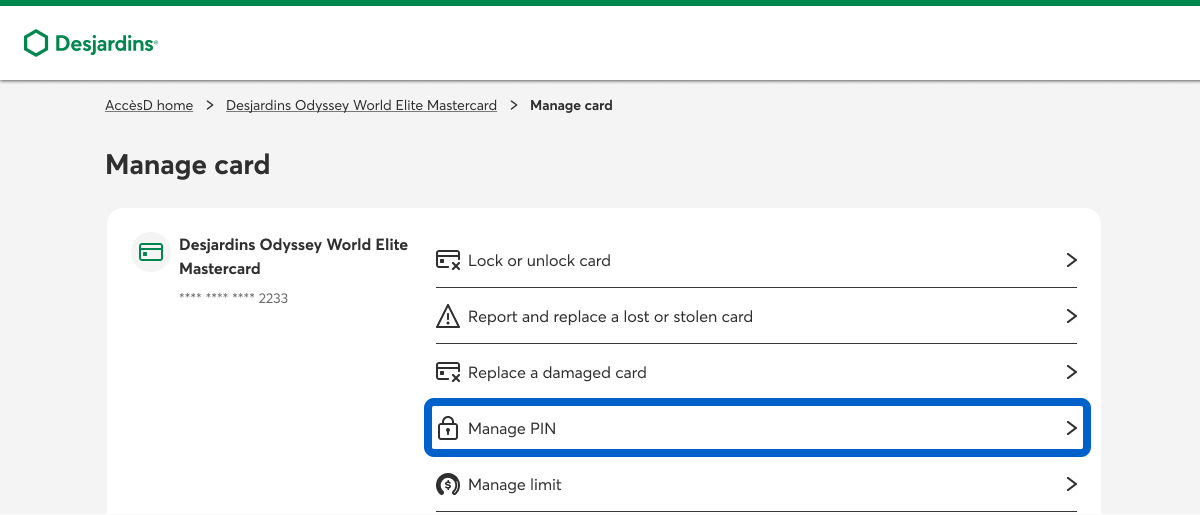Open Desjardins Odyssey World Elite Mastercard breadcrumb

point(361,105)
